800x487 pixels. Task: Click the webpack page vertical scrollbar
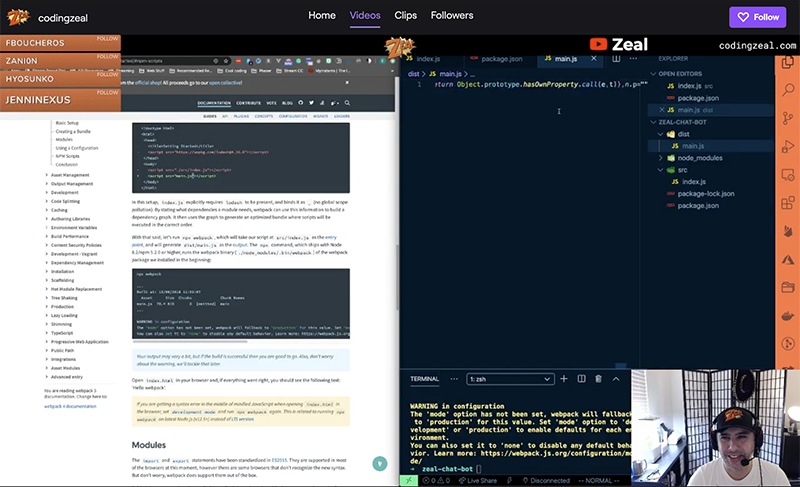click(x=397, y=278)
